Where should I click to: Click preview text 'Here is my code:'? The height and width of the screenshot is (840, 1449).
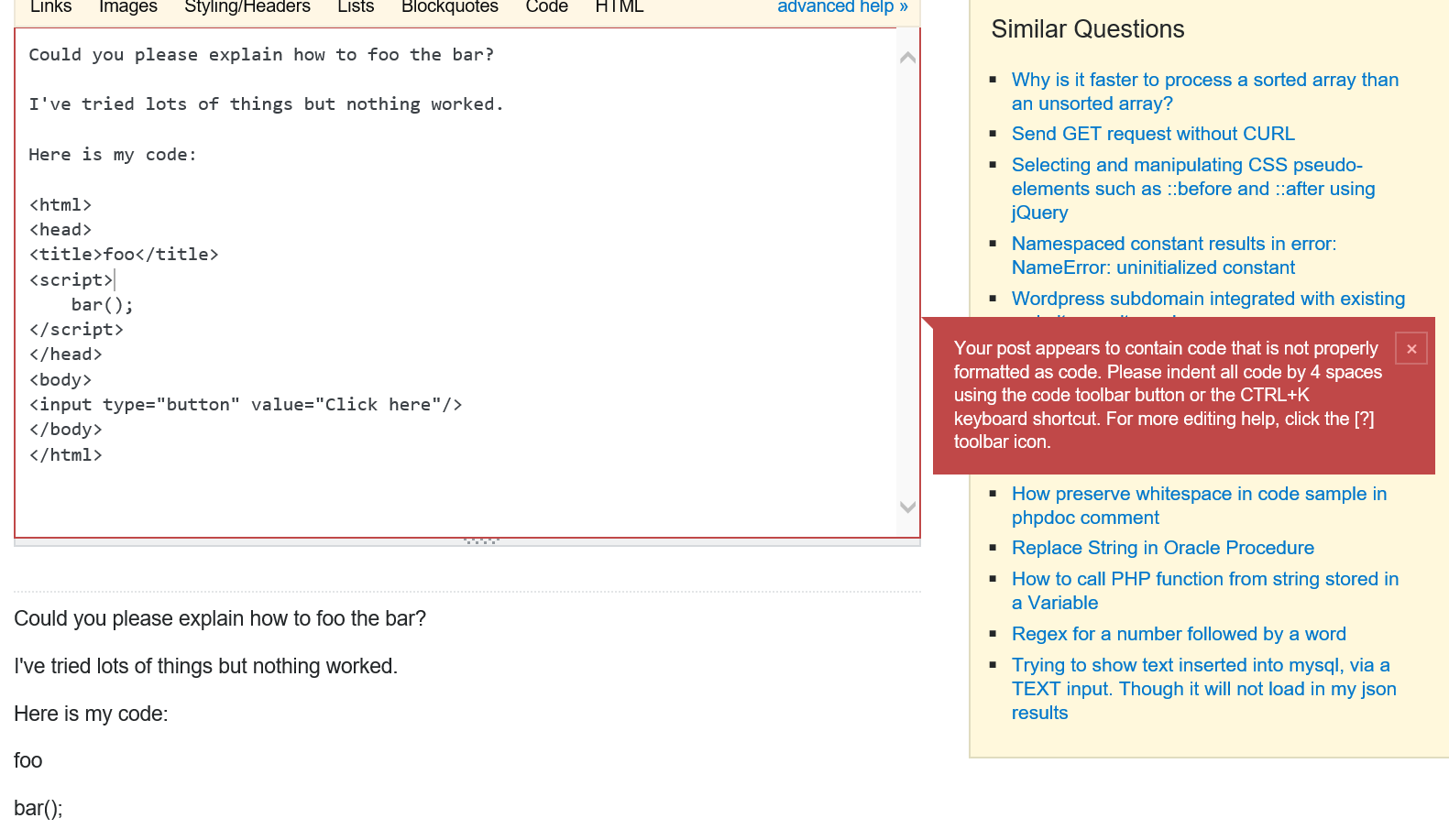click(x=91, y=714)
